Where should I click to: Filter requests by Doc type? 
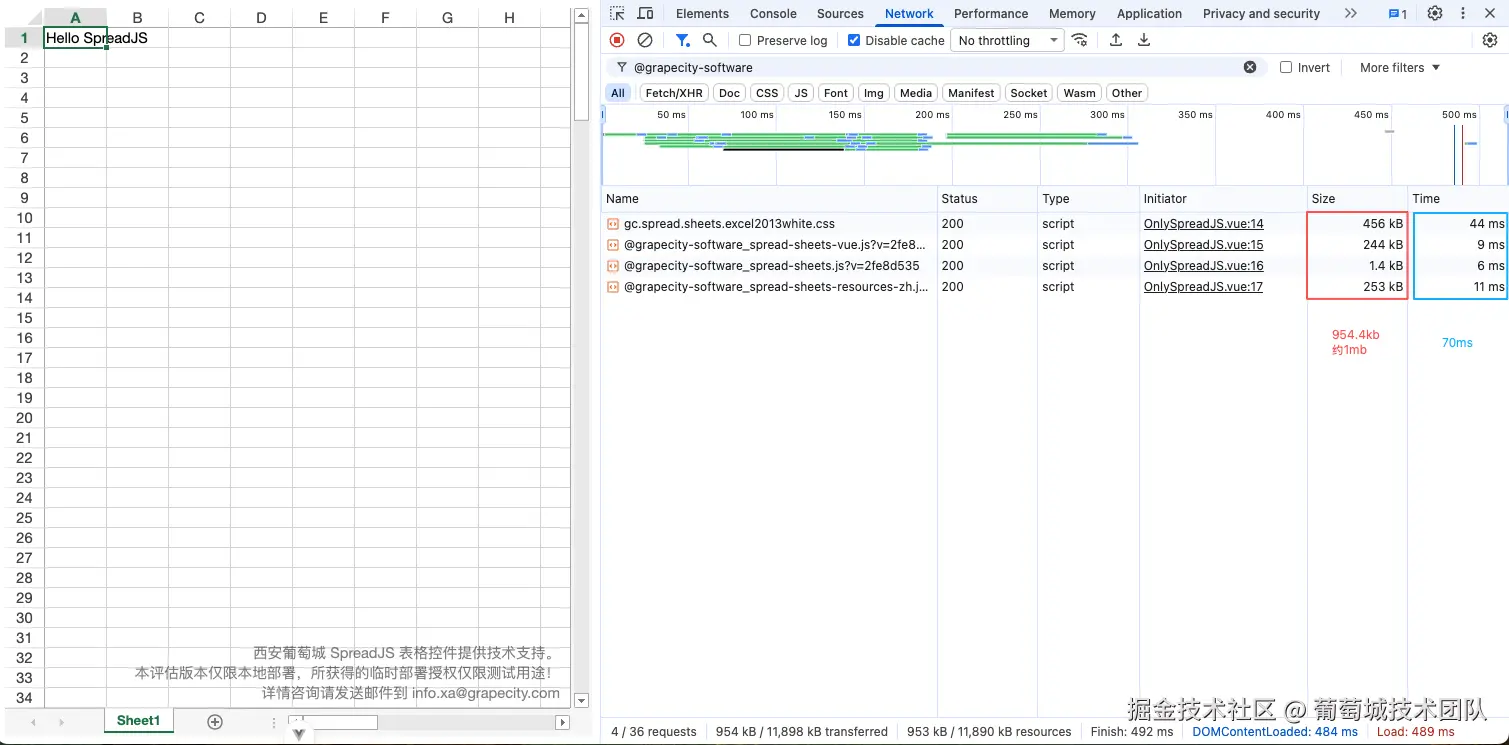(x=730, y=93)
